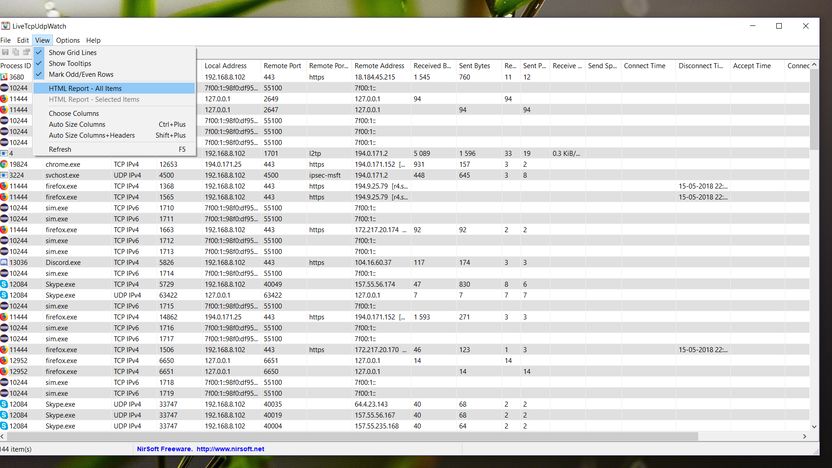The height and width of the screenshot is (468, 832).
Task: Click remote address 104.16.60.37
Action: point(373,263)
